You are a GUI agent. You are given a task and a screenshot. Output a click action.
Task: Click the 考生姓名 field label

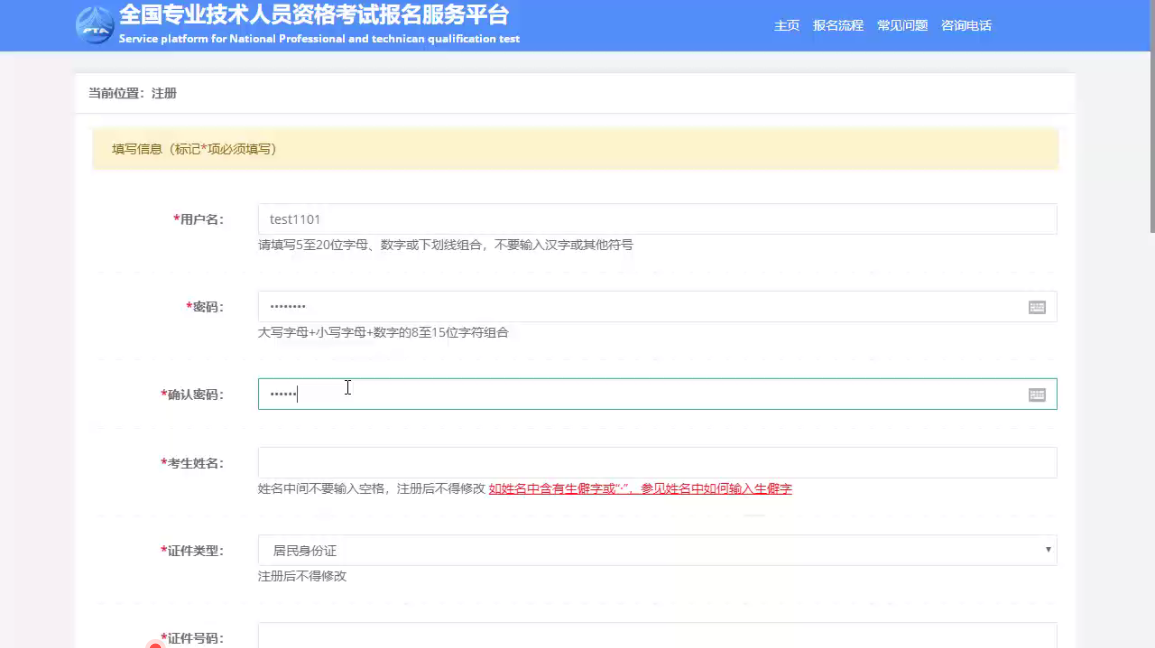[193, 463]
